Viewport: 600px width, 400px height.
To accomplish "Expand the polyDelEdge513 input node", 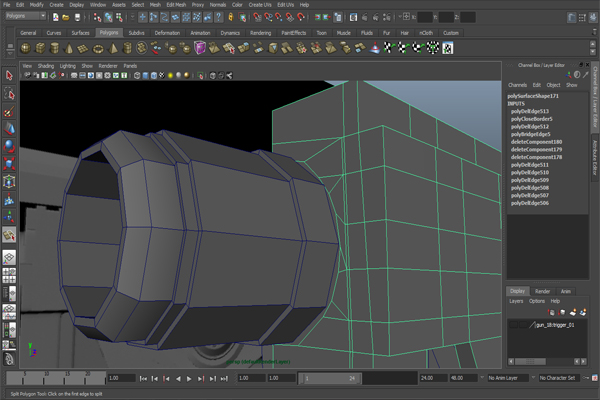I will [530, 111].
